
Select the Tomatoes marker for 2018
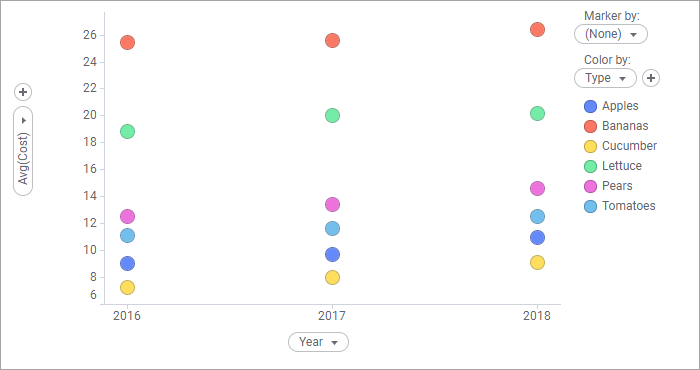(x=537, y=217)
